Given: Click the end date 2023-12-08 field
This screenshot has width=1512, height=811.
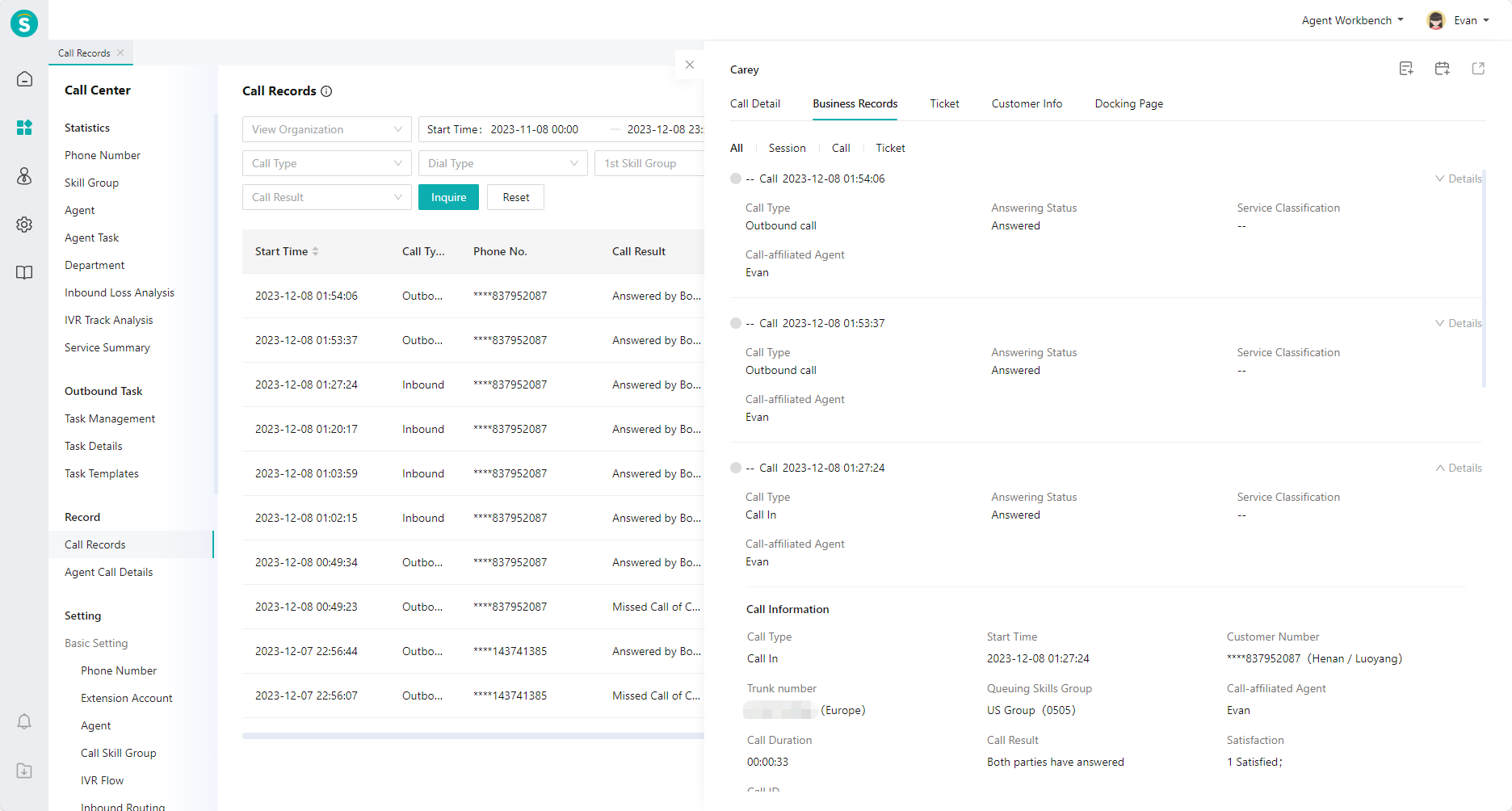Looking at the screenshot, I should pyautogui.click(x=665, y=129).
